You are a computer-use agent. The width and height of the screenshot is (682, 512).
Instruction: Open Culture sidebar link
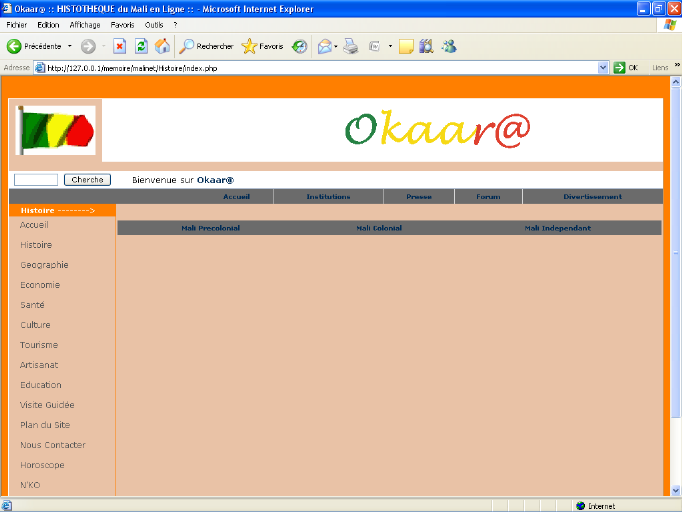click(x=35, y=325)
